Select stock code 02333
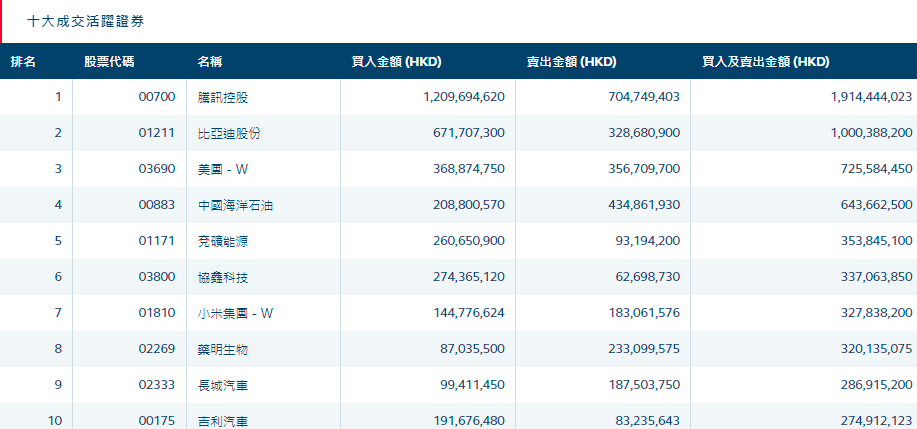 (x=157, y=385)
